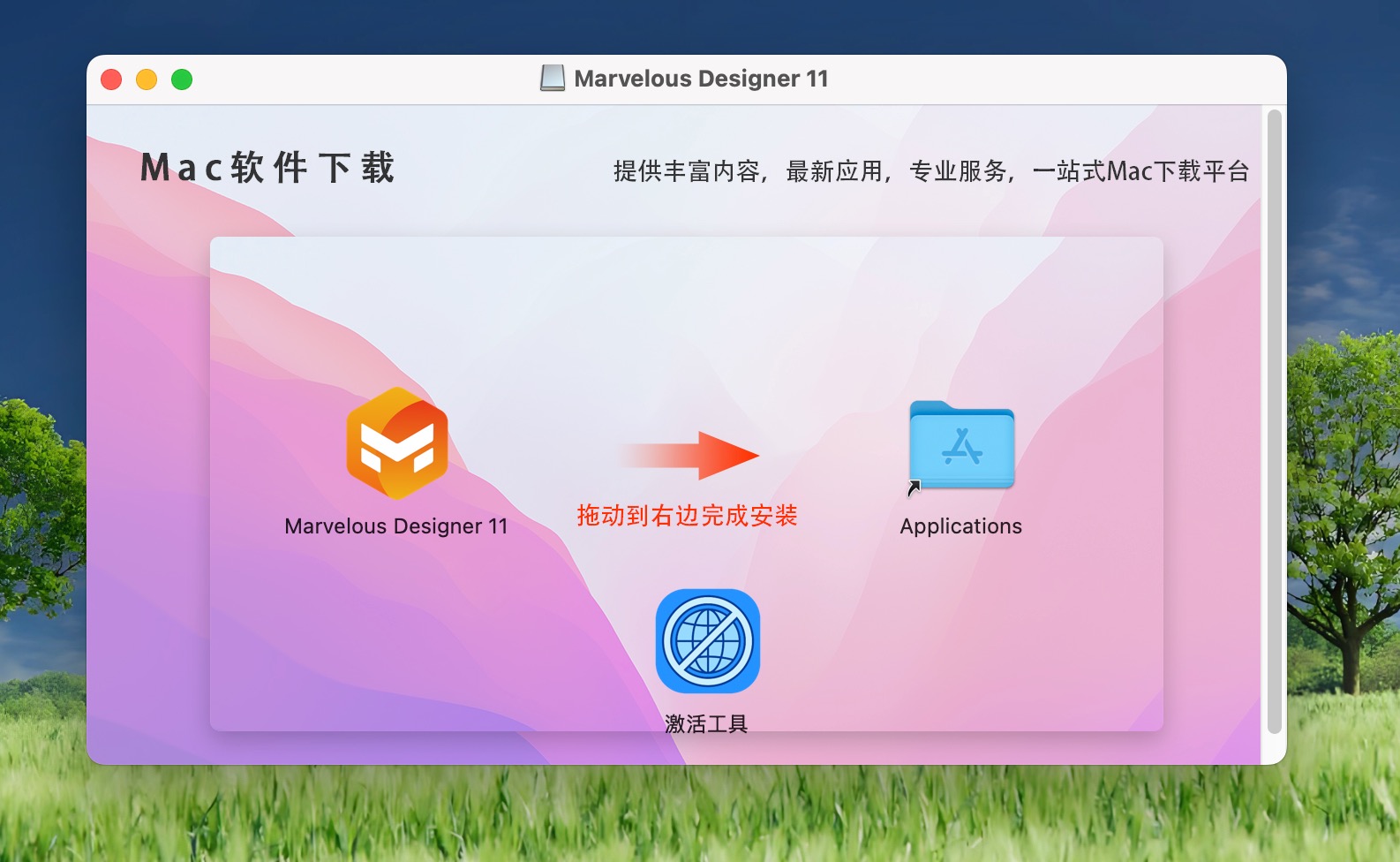This screenshot has width=1400, height=862.
Task: Click the disk icon in the title bar
Action: tap(553, 79)
